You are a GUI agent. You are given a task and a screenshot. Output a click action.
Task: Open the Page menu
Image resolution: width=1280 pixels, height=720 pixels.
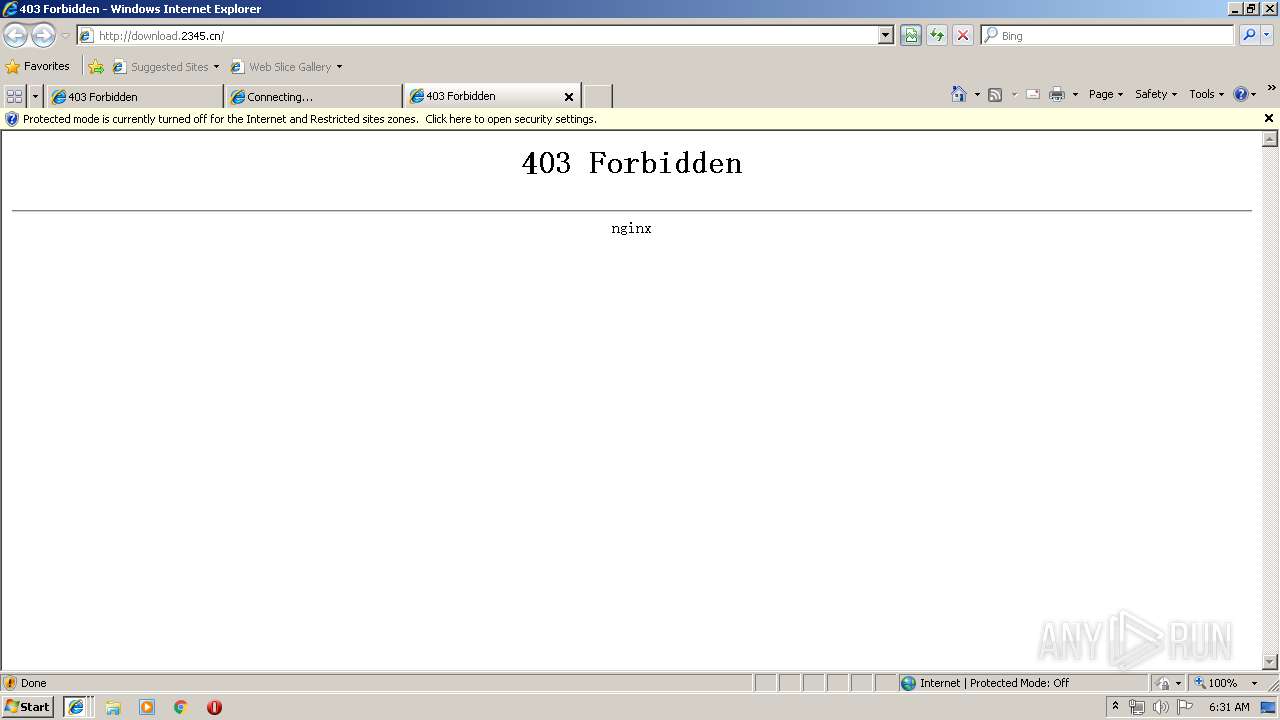1106,94
